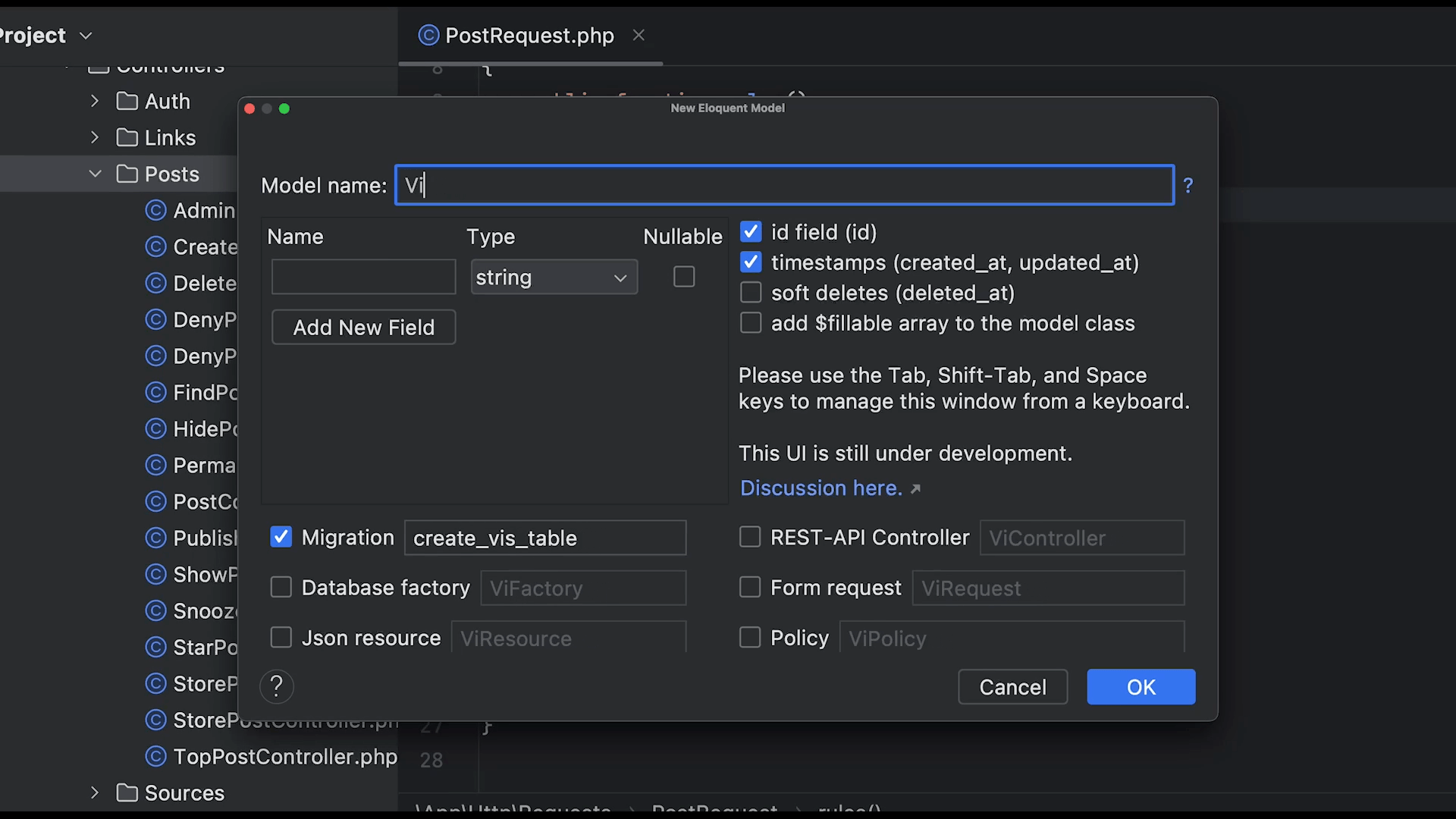Enable the REST-API Controller checkbox
This screenshot has height=819, width=1456.
coord(750,537)
